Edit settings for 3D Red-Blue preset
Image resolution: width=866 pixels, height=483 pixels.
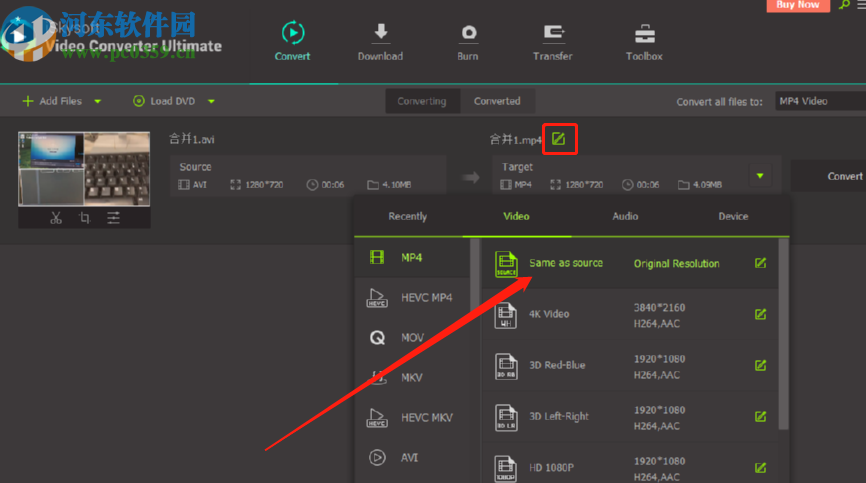761,365
